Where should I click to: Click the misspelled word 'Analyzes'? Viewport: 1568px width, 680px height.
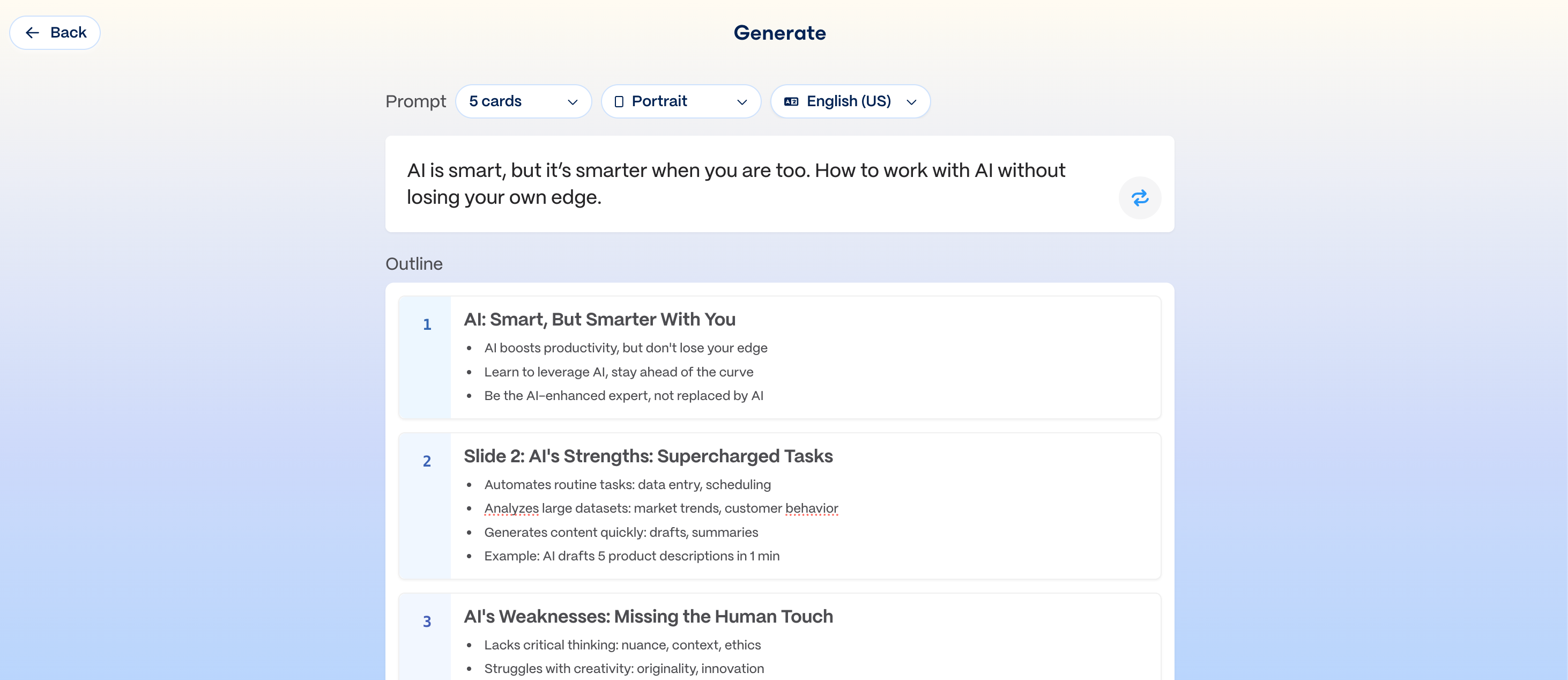coord(511,508)
